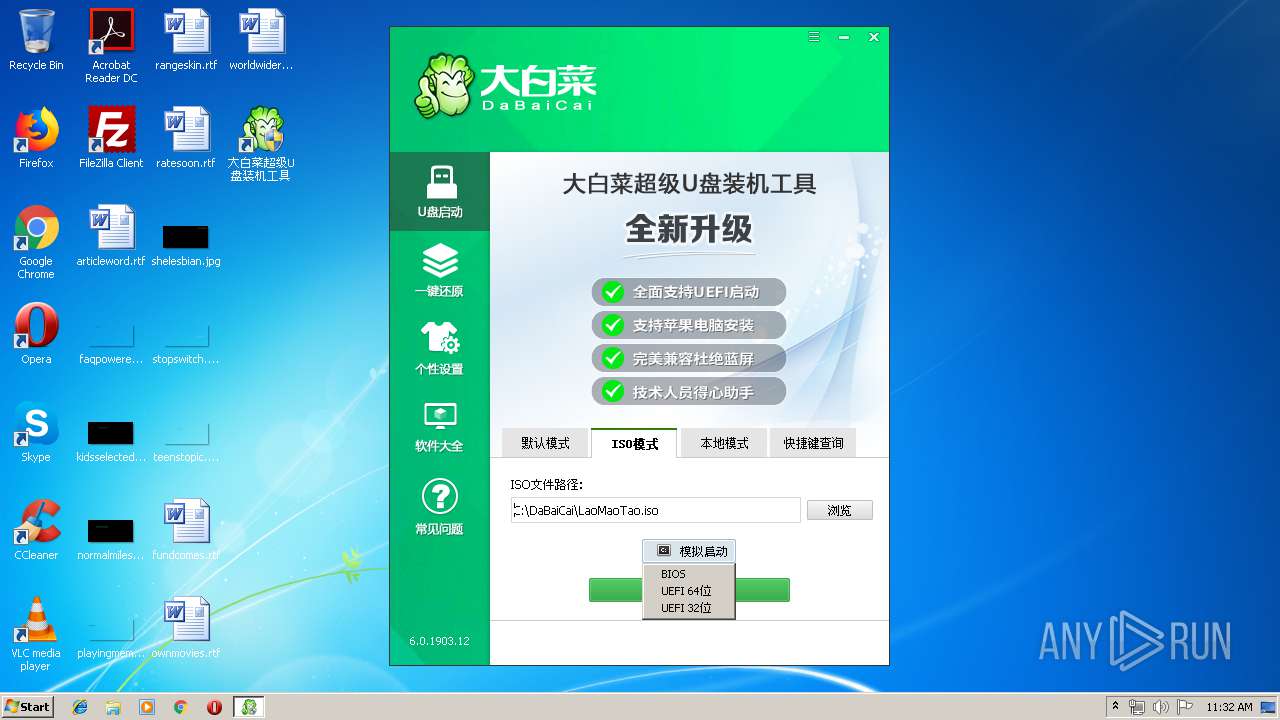Switch to DaBaiCai taskbar button
Image resolution: width=1280 pixels, height=720 pixels.
(248, 707)
